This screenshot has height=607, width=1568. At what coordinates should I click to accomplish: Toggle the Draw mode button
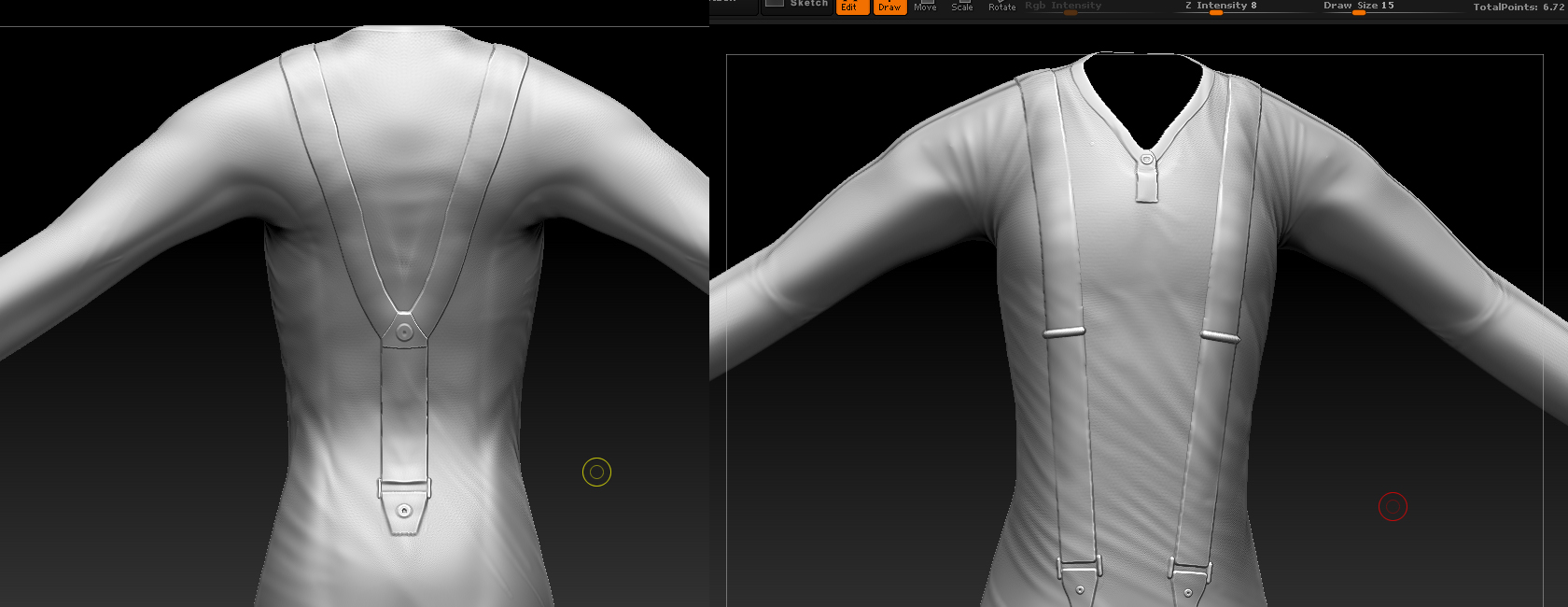(x=889, y=7)
